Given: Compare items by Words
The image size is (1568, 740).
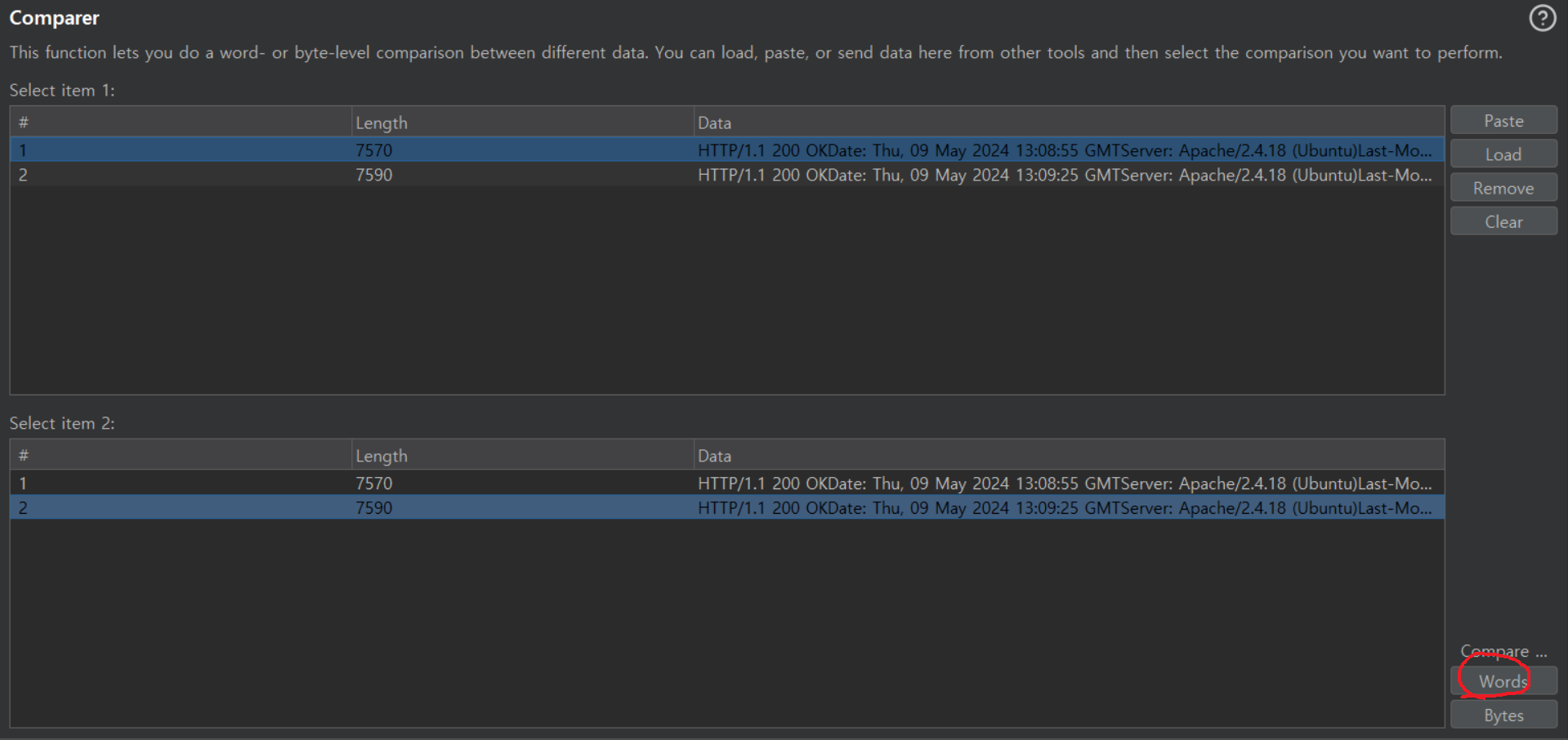Looking at the screenshot, I should pos(1503,681).
